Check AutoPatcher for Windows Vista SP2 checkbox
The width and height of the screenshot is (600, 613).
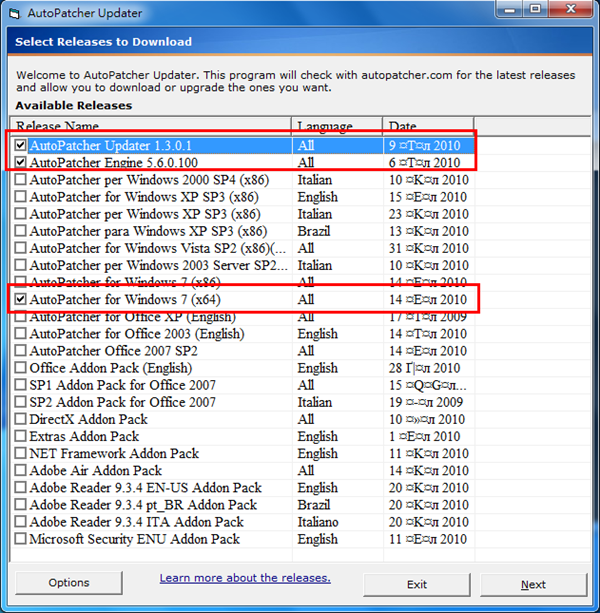[x=20, y=248]
